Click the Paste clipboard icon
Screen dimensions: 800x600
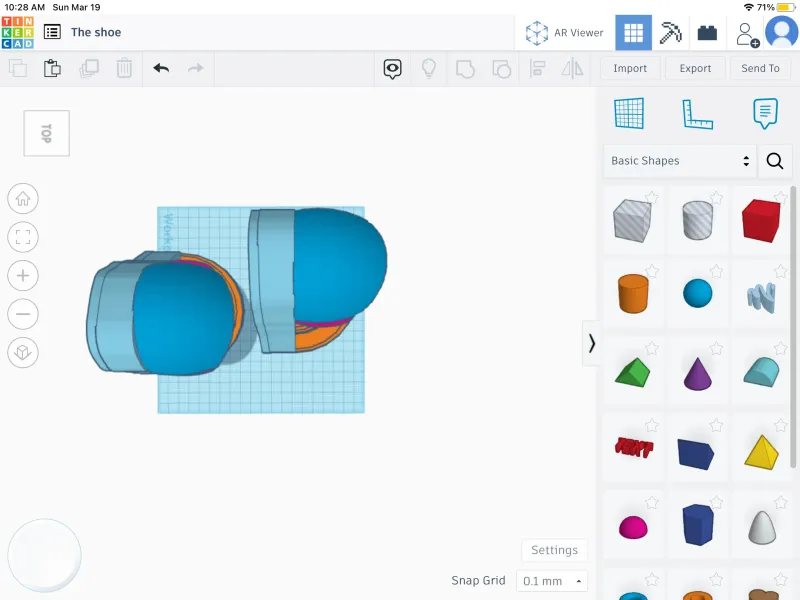pos(52,68)
